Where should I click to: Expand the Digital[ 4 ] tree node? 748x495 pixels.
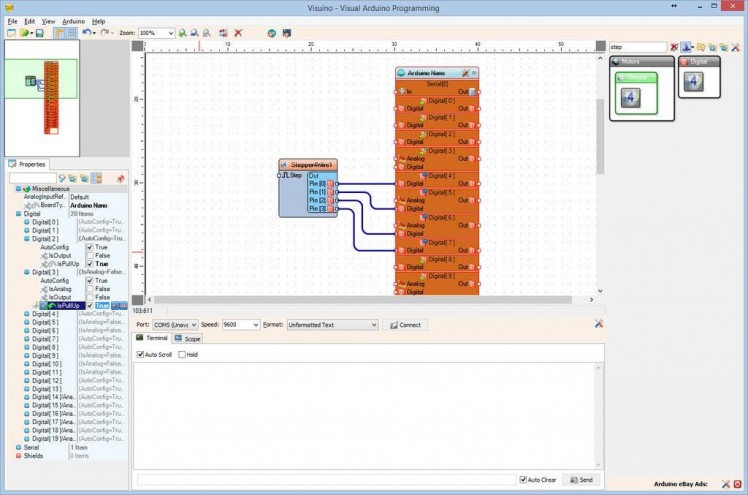click(26, 314)
